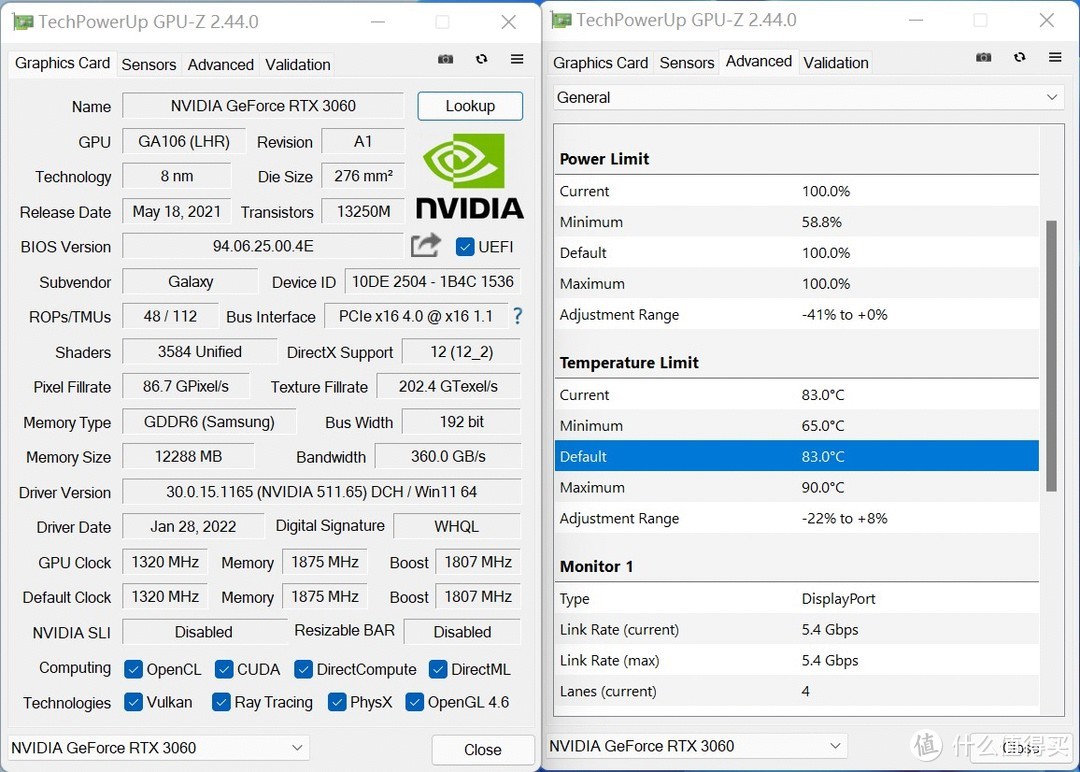Click screenshot camera icon in right GPU-Z window

click(984, 57)
